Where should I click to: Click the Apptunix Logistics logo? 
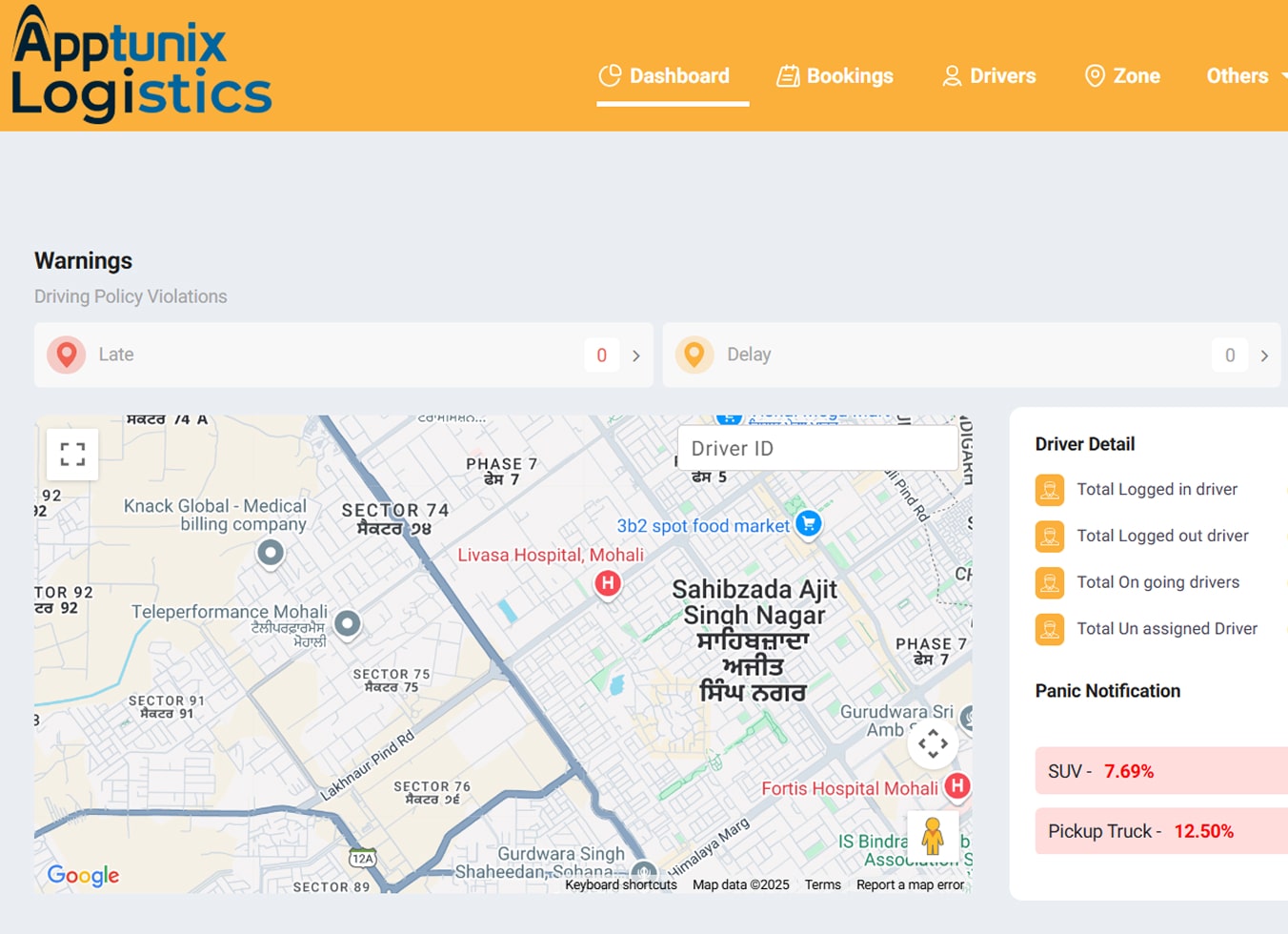point(141,65)
